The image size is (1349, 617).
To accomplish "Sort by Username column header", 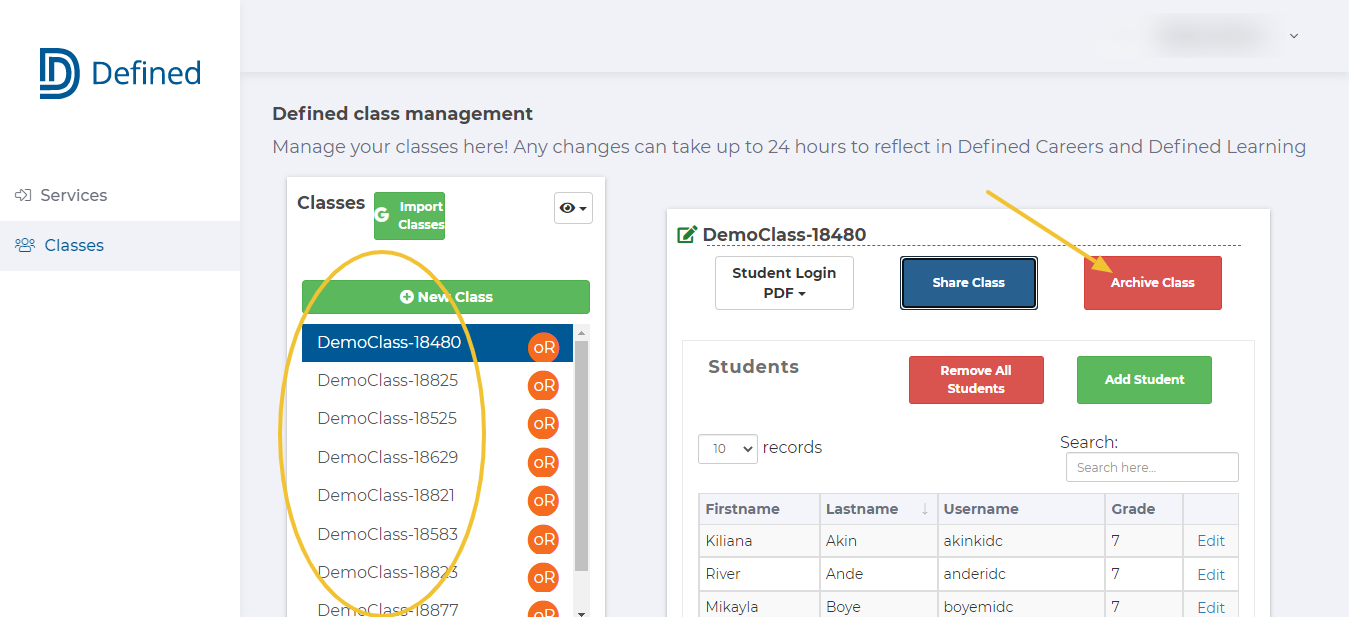I will [x=1021, y=509].
